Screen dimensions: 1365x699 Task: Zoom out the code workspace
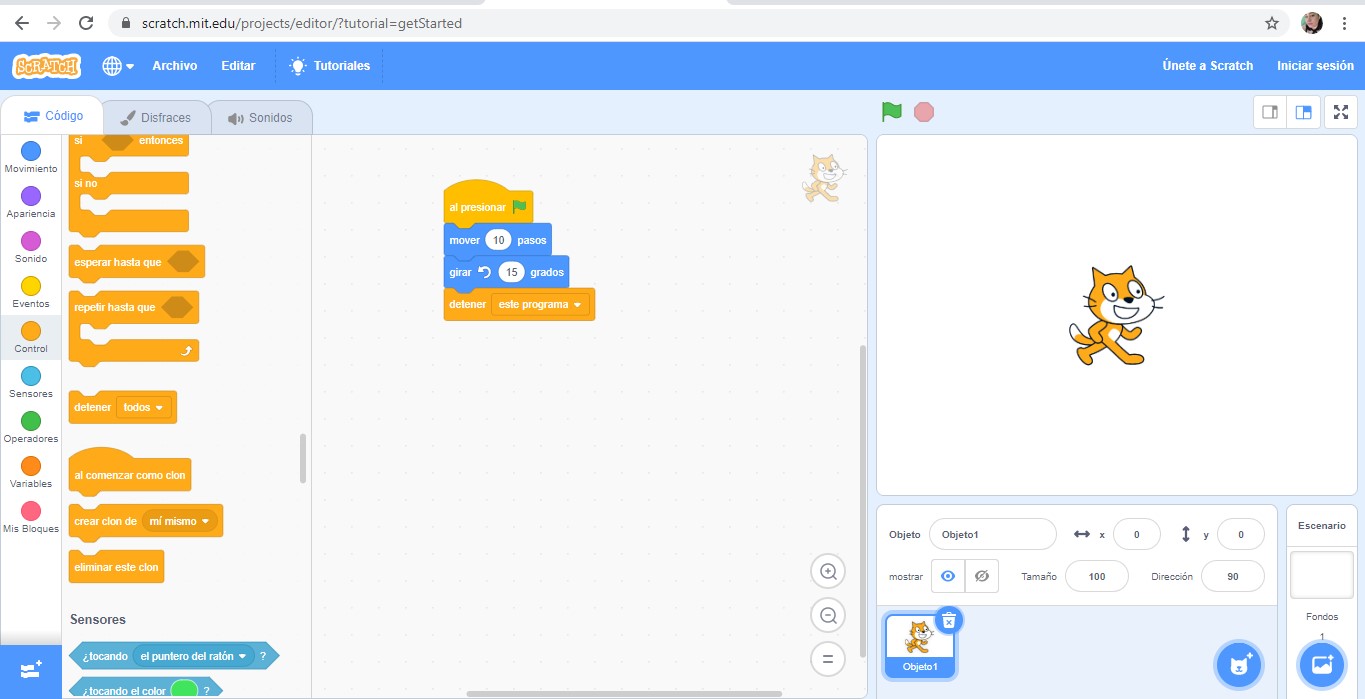(828, 616)
